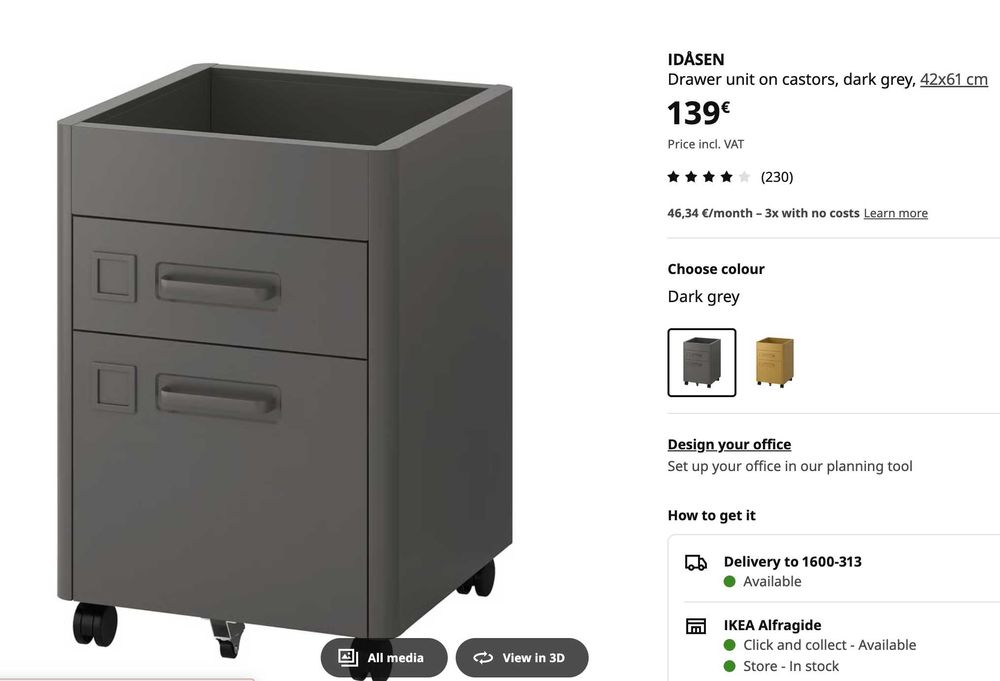Launch View in 3D mode
The height and width of the screenshot is (681, 1000).
(x=522, y=657)
